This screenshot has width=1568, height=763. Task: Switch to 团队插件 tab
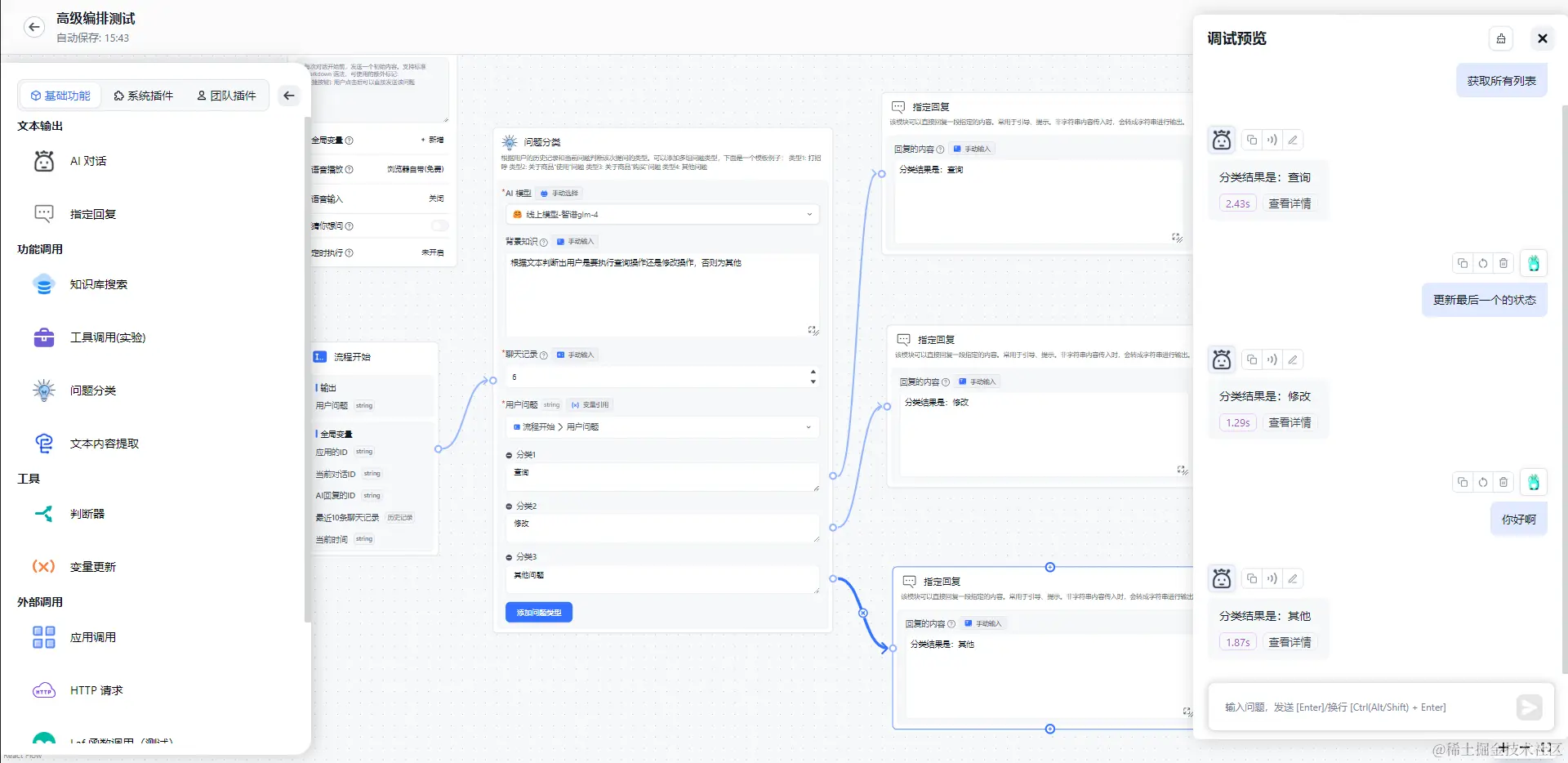(x=227, y=96)
